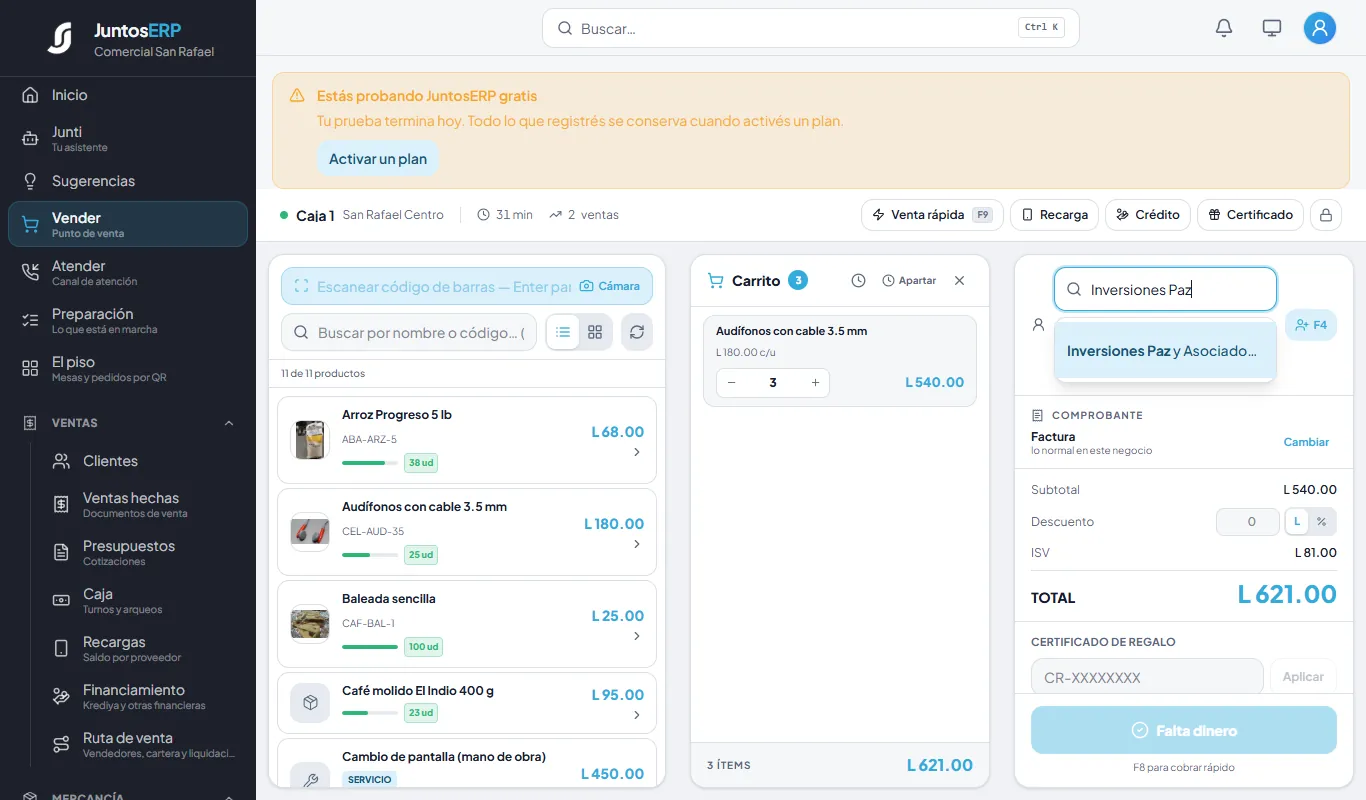Expand the MERCANCÍA sidebar section

click(229, 797)
